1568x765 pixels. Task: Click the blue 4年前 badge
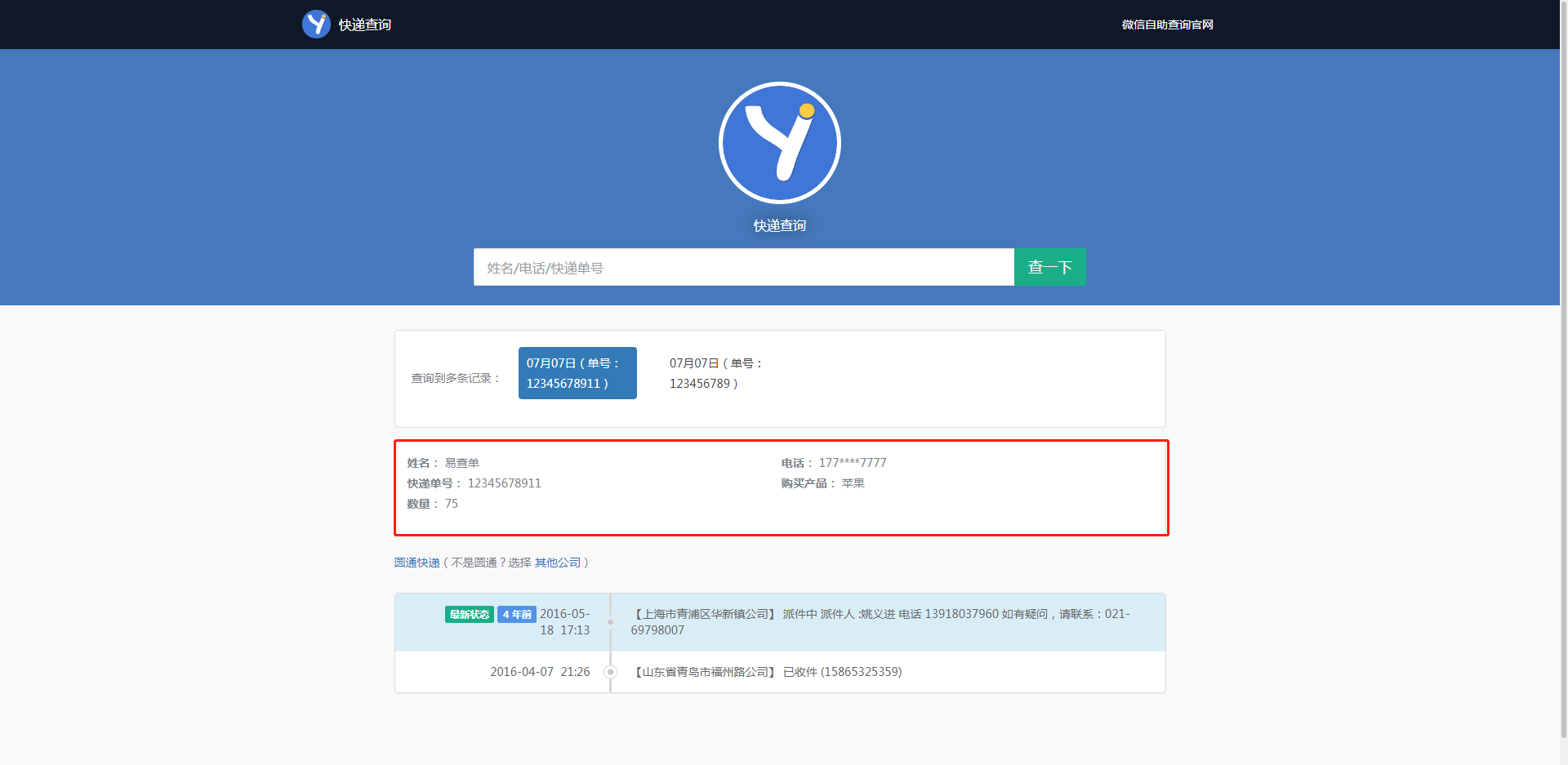tap(516, 615)
